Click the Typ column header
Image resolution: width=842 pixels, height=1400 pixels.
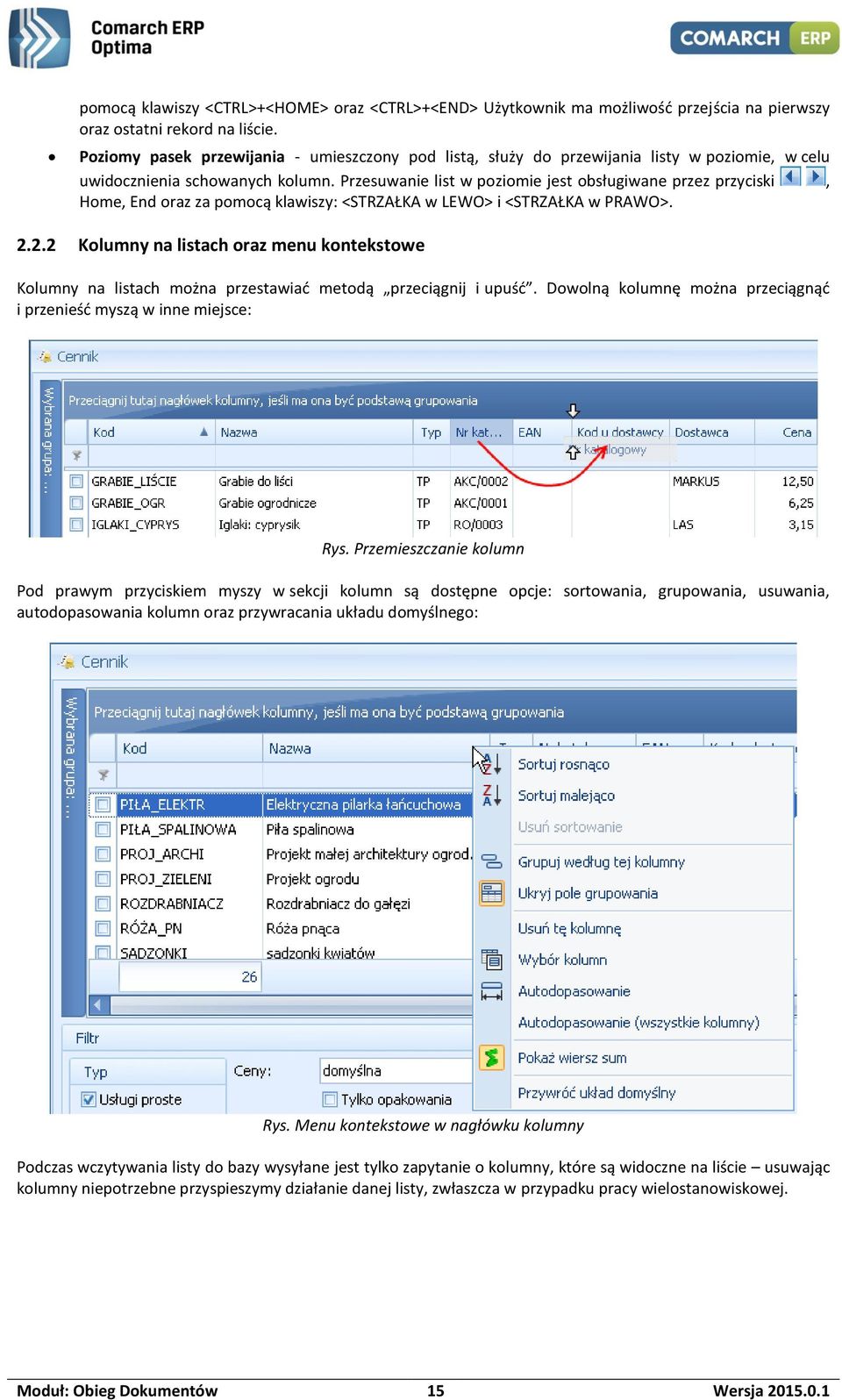431,432
